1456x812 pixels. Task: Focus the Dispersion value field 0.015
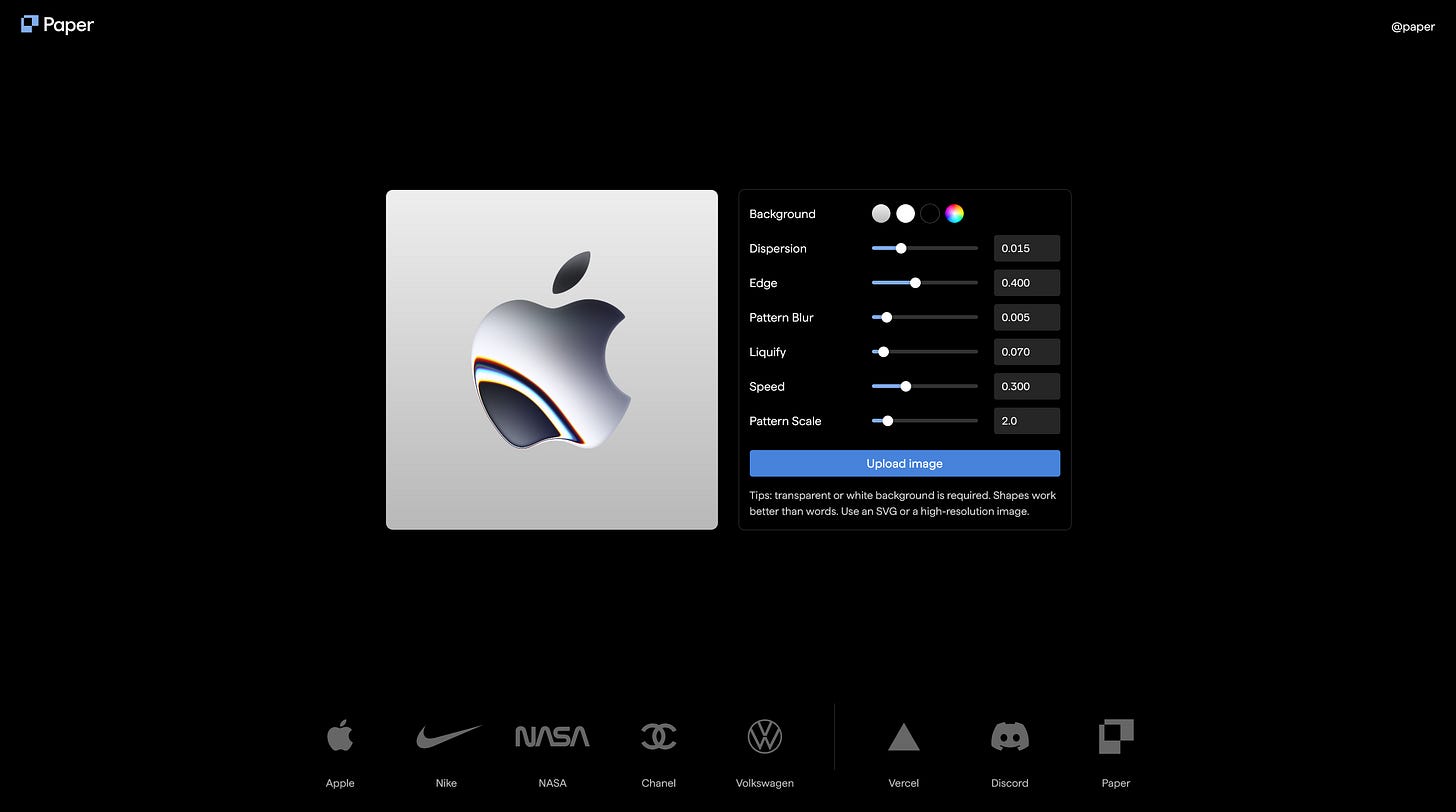tap(1027, 248)
